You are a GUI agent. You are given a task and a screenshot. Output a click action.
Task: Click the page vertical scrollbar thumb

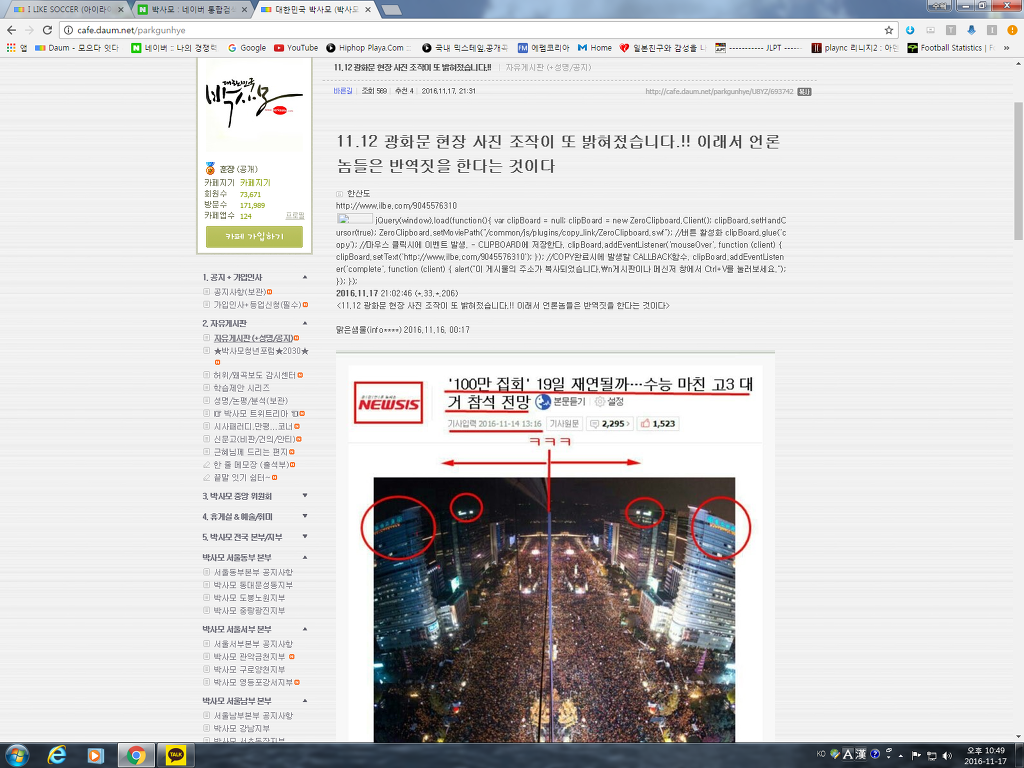point(1018,171)
